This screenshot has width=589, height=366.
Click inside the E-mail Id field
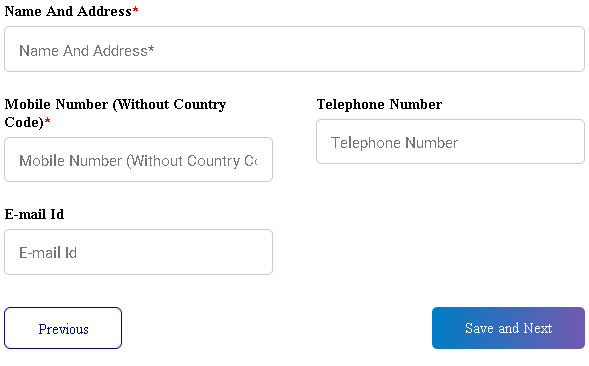click(x=138, y=252)
